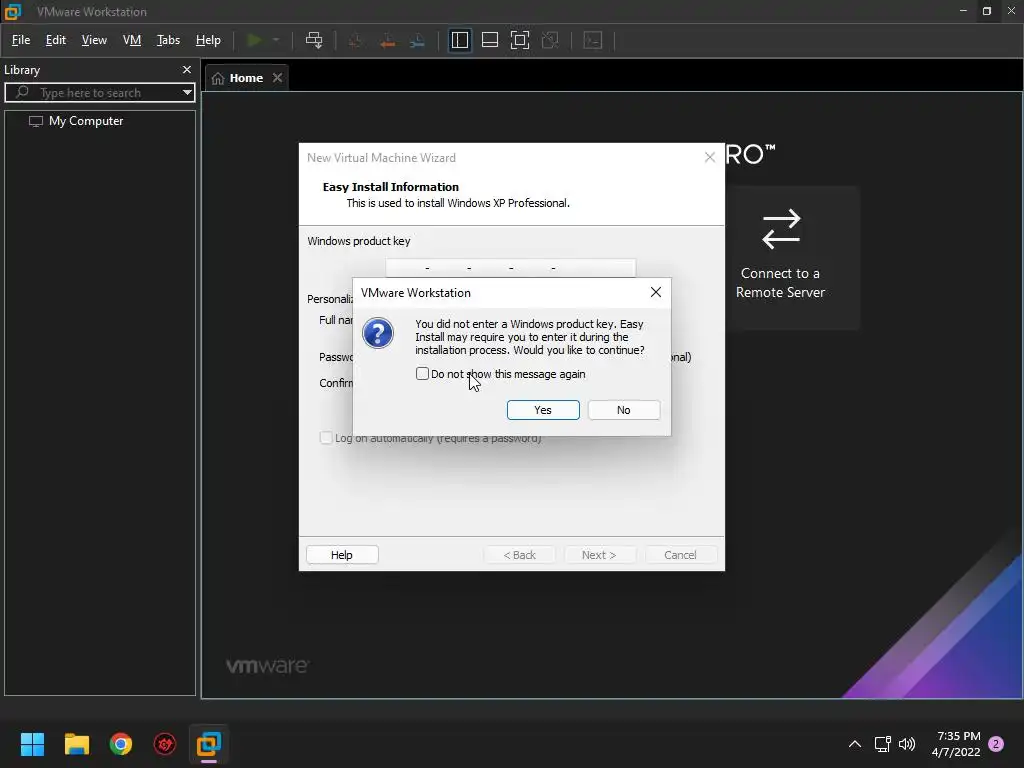This screenshot has height=768, width=1024.
Task: Open the power options arrow next to play
Action: [276, 40]
